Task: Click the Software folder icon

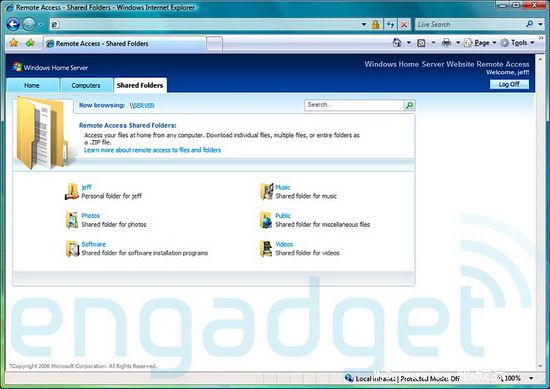Action: (72, 248)
